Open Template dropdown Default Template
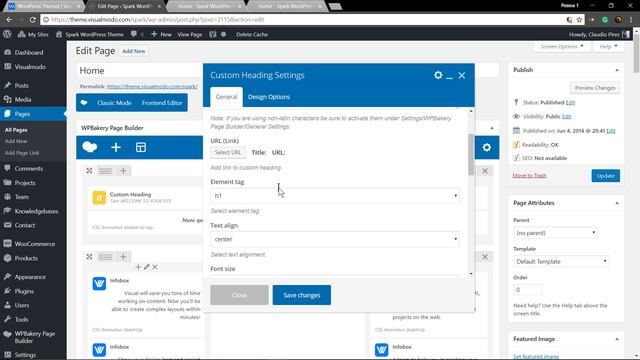Screen dimensions: 640x360 point(561,261)
